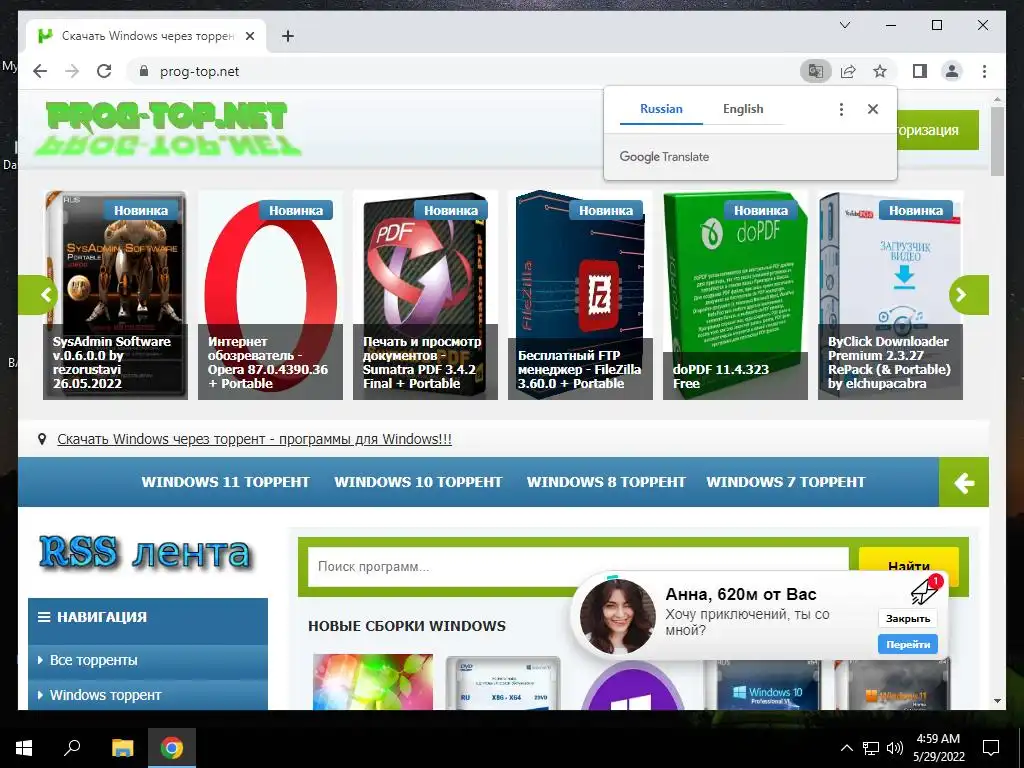Open the Sumatra PDF 3.4.2 carousel card
Screen dimensions: 1024x768
tap(425, 295)
